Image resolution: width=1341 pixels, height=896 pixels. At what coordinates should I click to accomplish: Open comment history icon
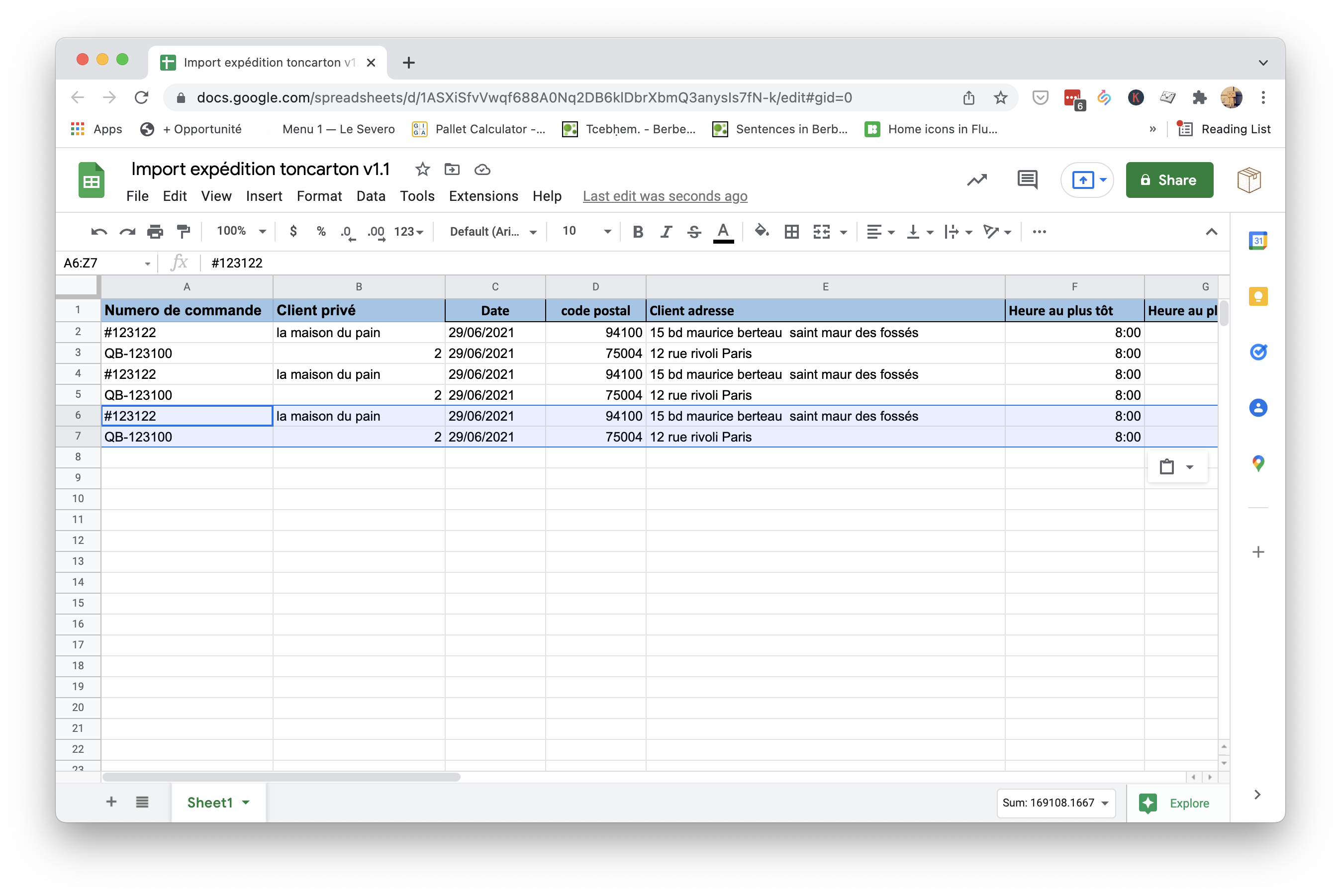click(x=1027, y=180)
